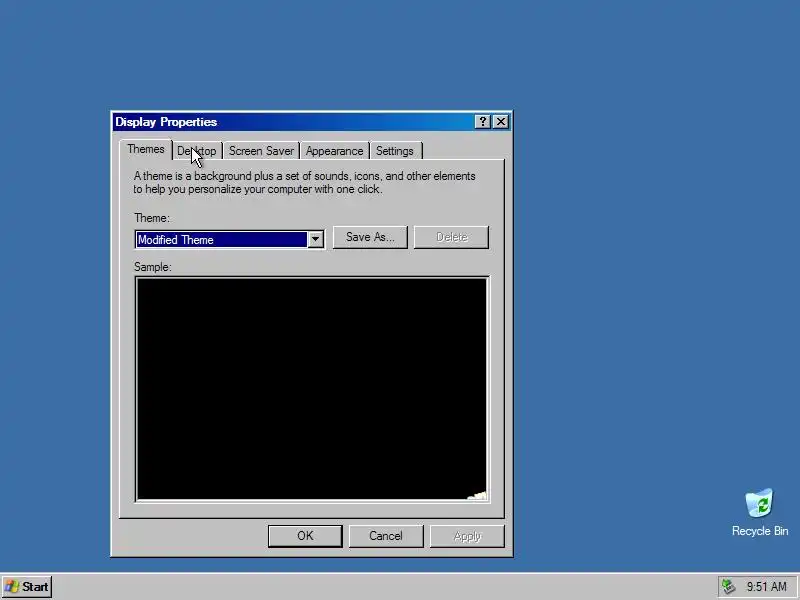Viewport: 800px width, 600px height.
Task: Click the help question mark button
Action: coord(482,122)
